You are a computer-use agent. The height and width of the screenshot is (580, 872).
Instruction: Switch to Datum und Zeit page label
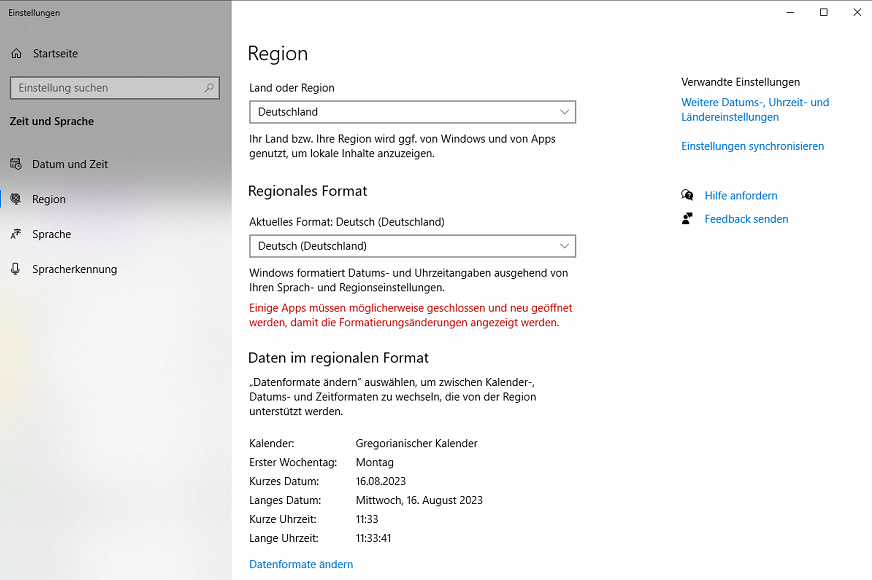point(70,164)
